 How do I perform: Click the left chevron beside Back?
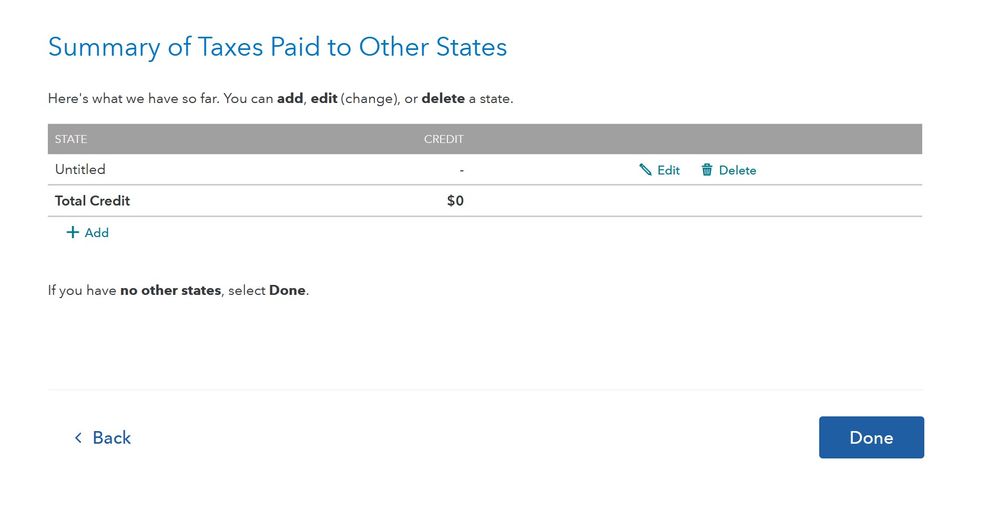coord(78,438)
